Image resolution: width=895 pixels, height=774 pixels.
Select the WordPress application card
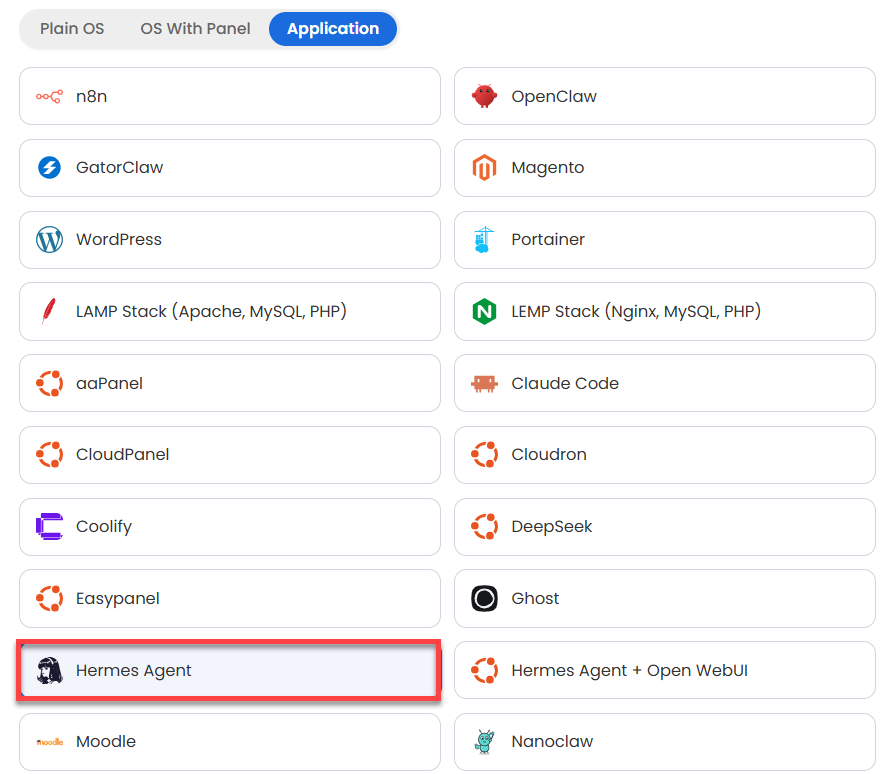(230, 240)
